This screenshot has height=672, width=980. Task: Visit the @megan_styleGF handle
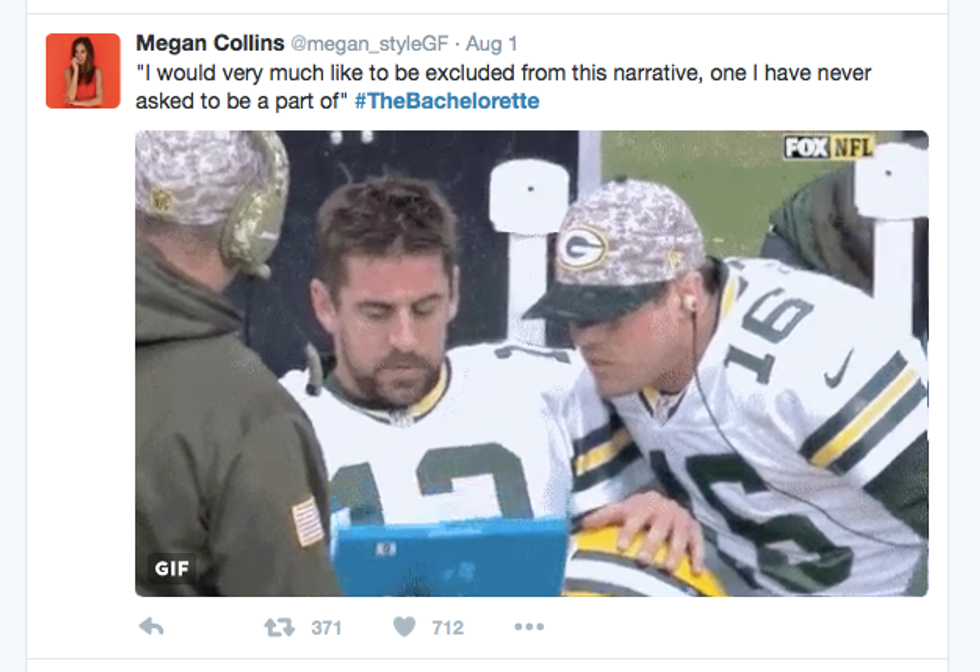point(369,44)
